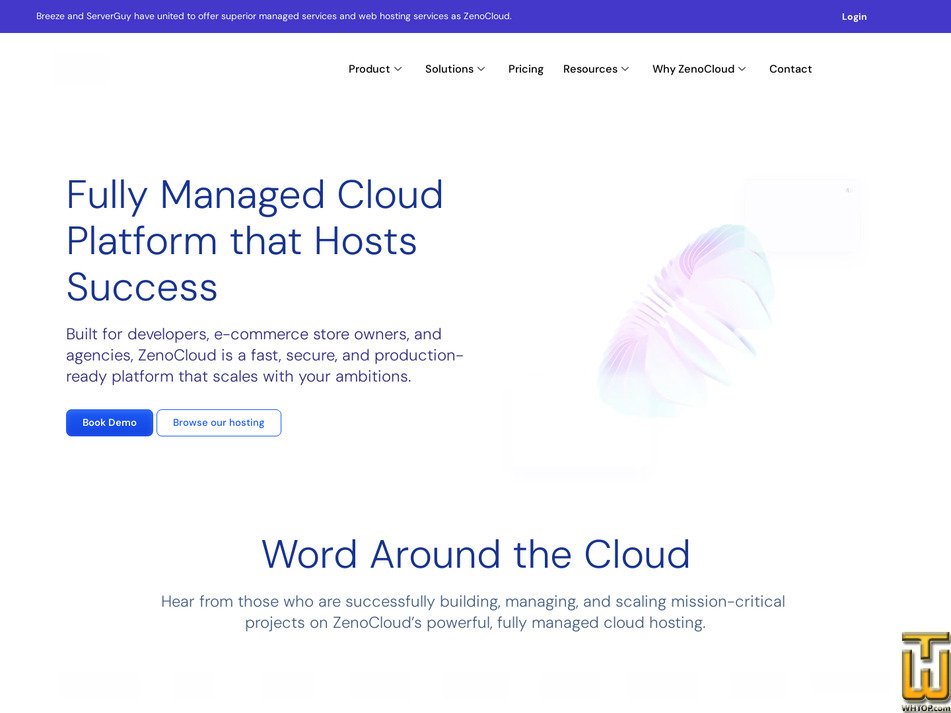
Task: Open the Resources menu
Action: pos(590,69)
